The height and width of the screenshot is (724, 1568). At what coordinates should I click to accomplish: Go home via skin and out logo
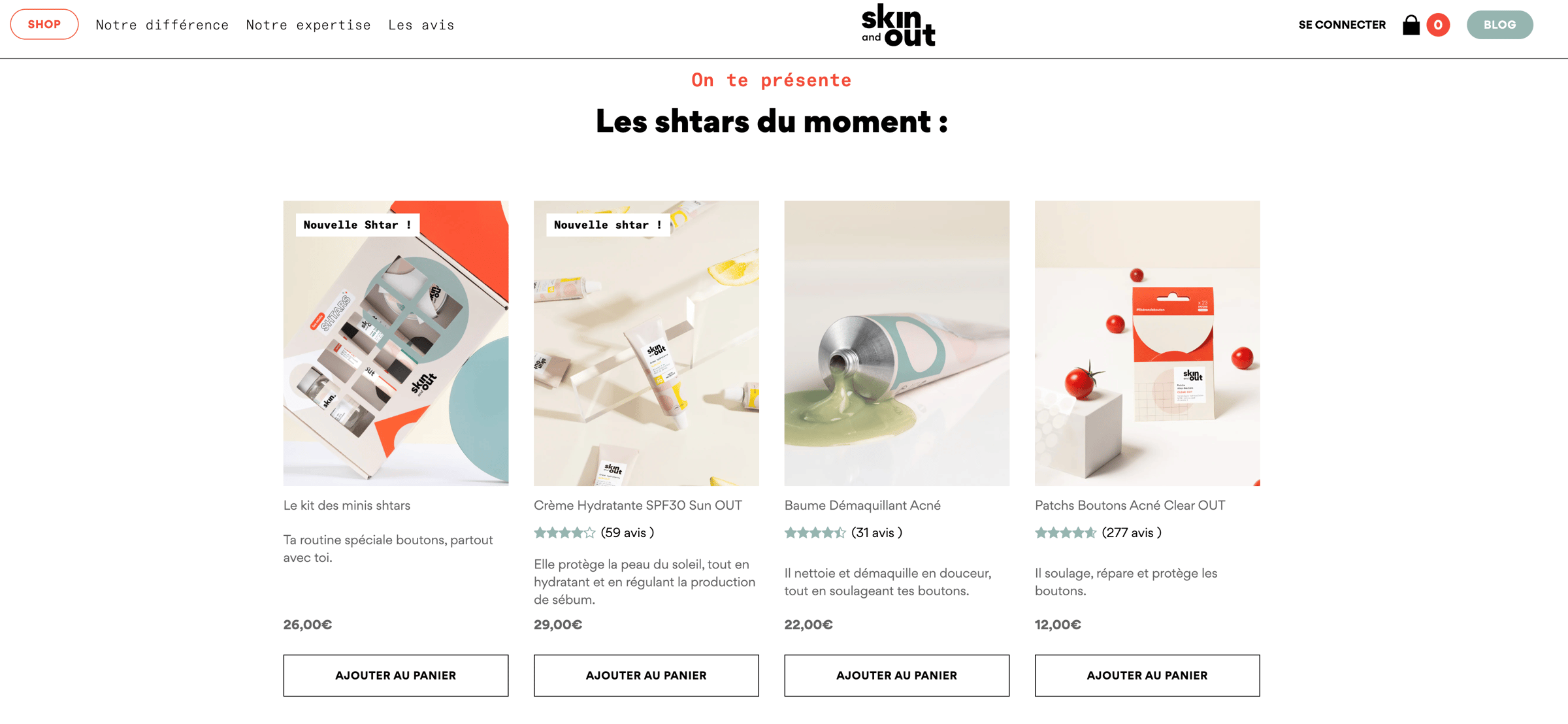[898, 25]
